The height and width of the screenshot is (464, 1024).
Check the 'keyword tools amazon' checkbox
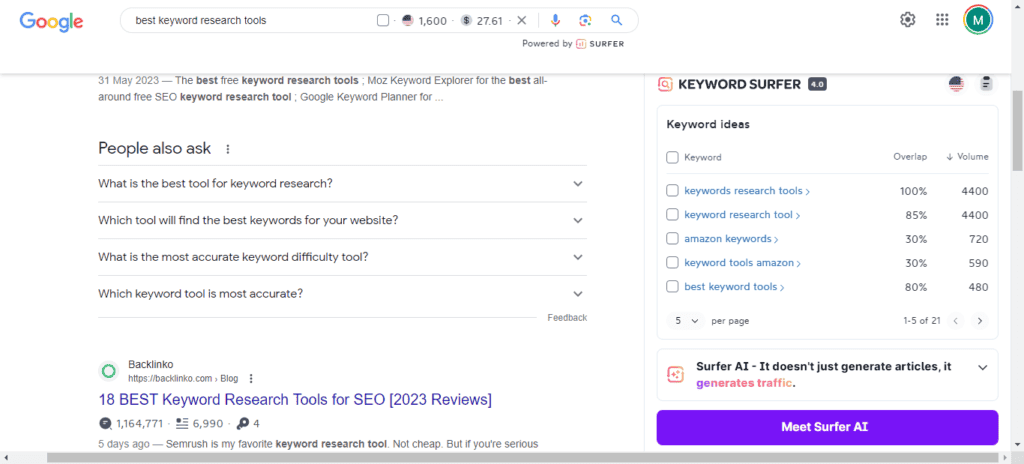click(x=672, y=263)
